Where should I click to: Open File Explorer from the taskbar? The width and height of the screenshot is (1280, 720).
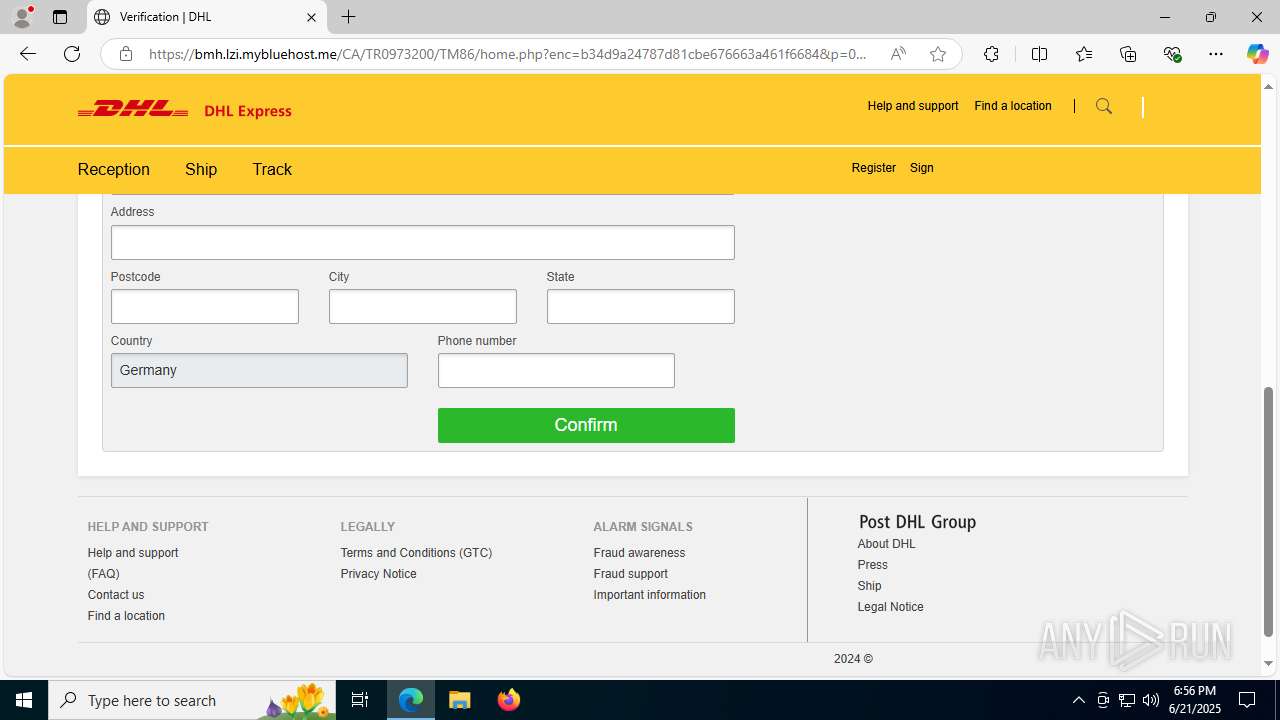pos(459,700)
